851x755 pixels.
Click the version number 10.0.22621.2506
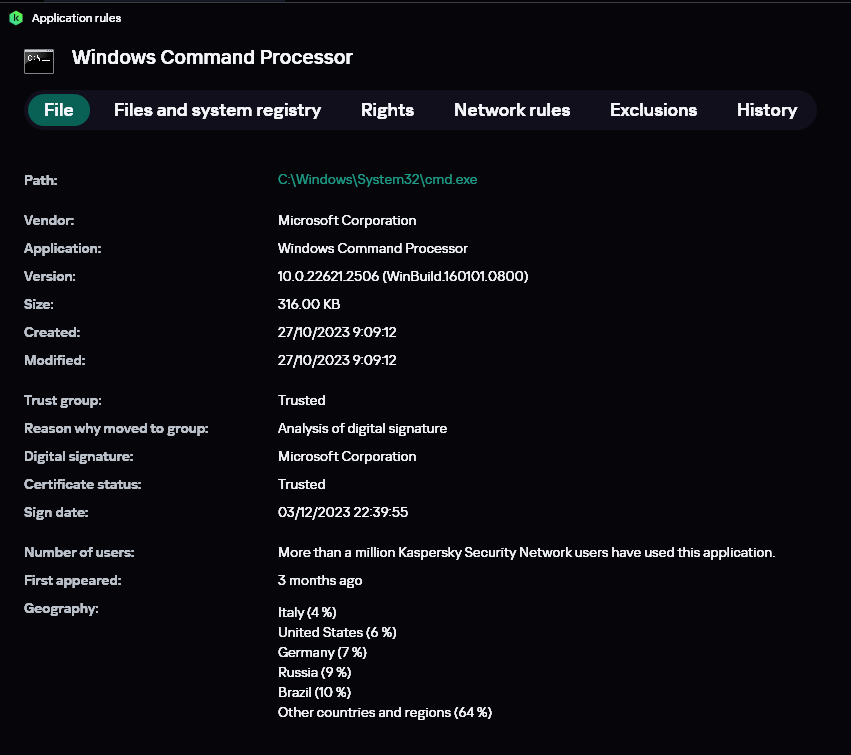[328, 276]
